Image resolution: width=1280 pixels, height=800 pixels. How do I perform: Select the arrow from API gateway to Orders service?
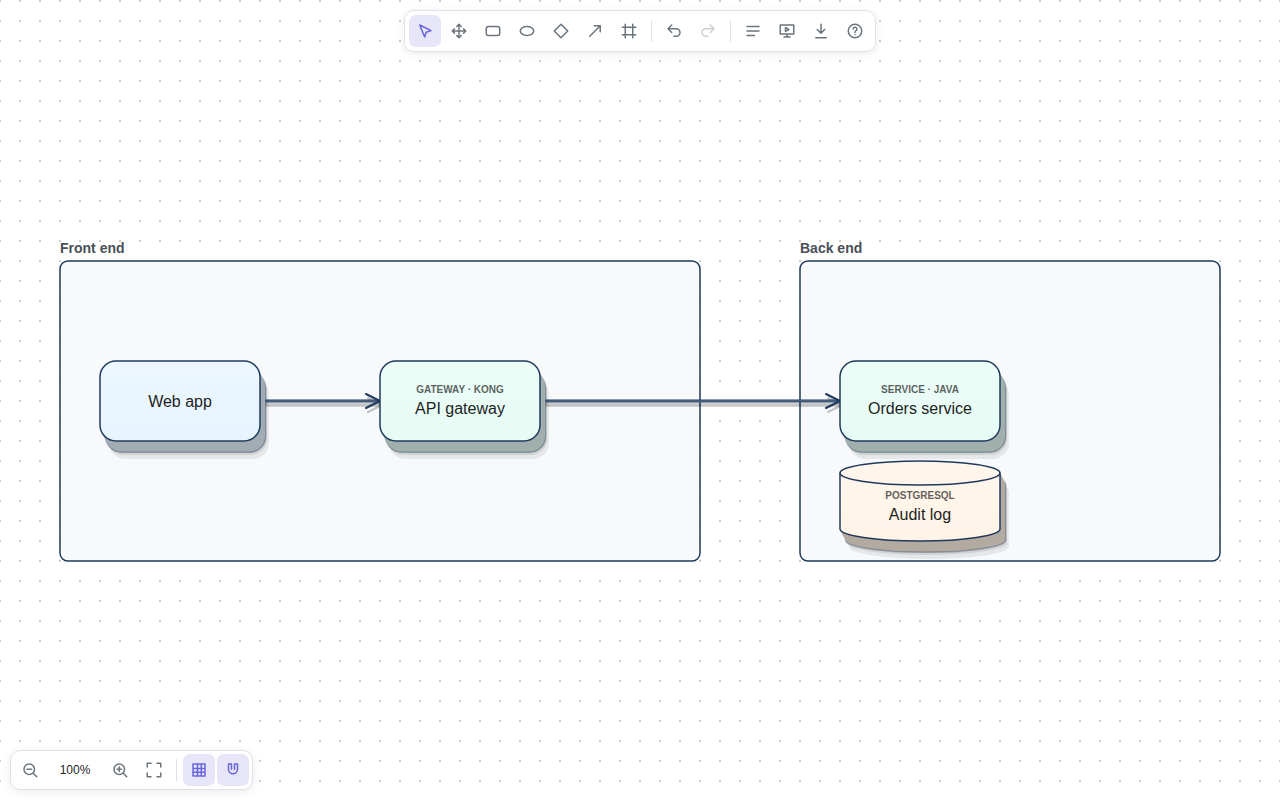[x=690, y=401]
